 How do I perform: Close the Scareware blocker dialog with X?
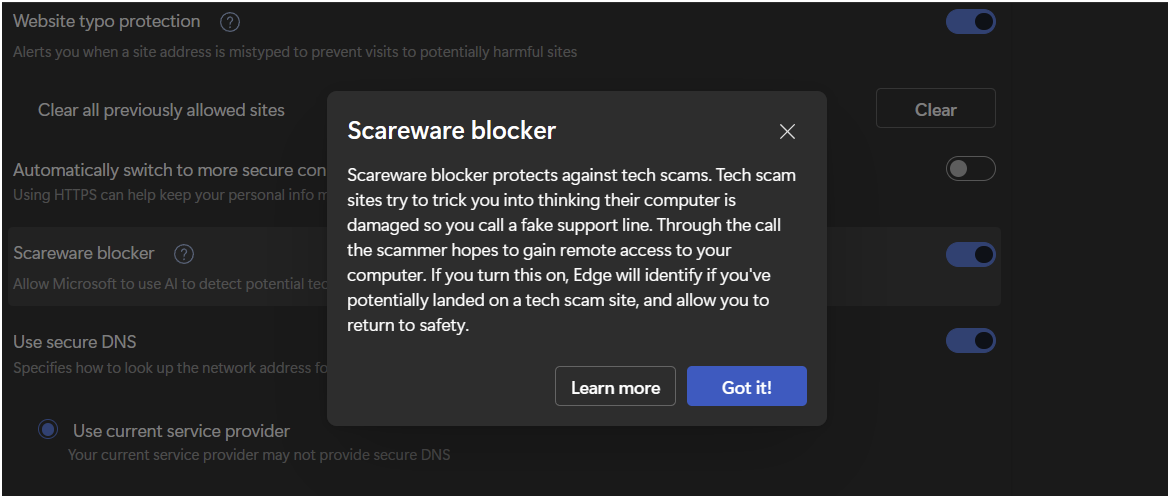(787, 132)
